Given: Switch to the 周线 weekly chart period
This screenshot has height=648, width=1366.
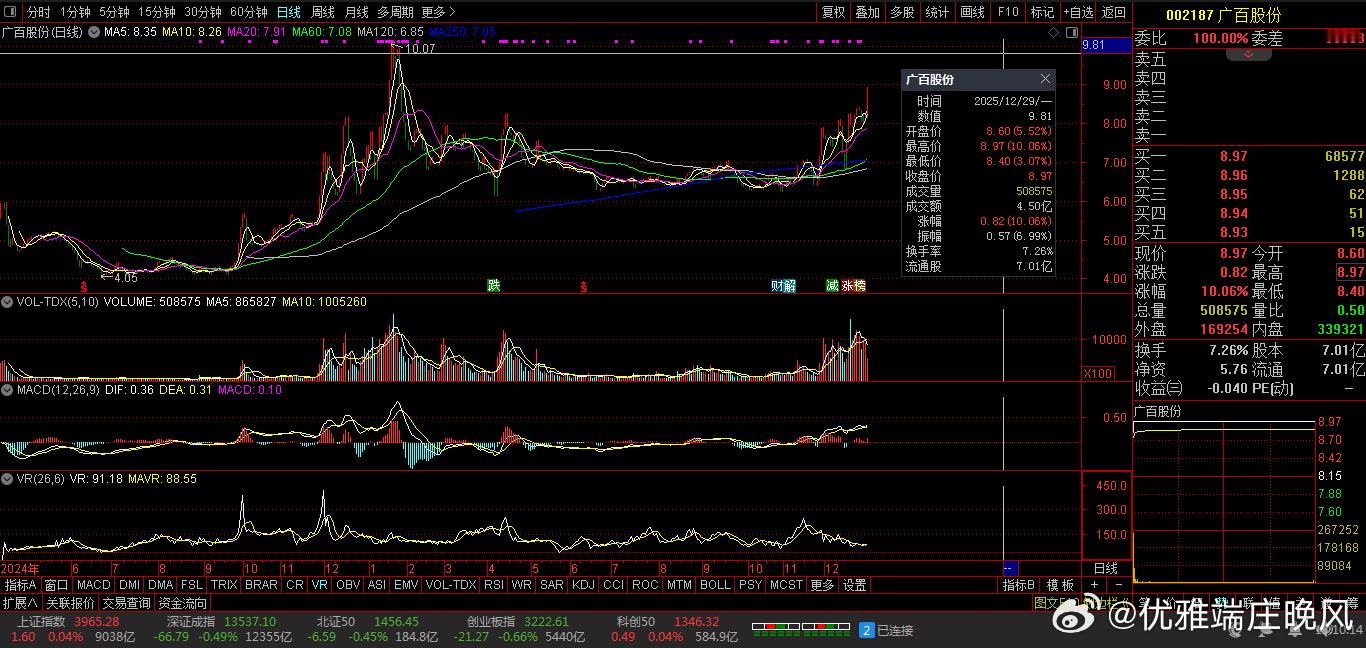Looking at the screenshot, I should click(x=323, y=12).
